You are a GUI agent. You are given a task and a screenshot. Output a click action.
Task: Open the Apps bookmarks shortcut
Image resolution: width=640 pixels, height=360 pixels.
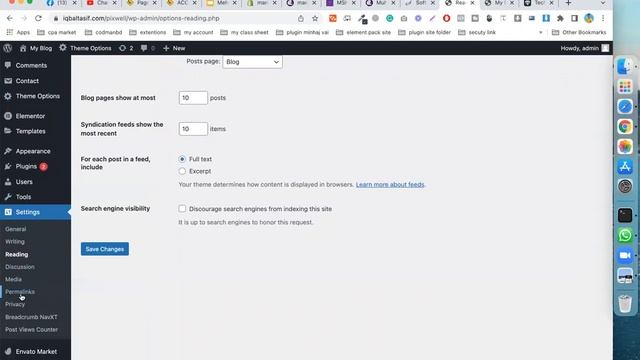click(x=18, y=32)
